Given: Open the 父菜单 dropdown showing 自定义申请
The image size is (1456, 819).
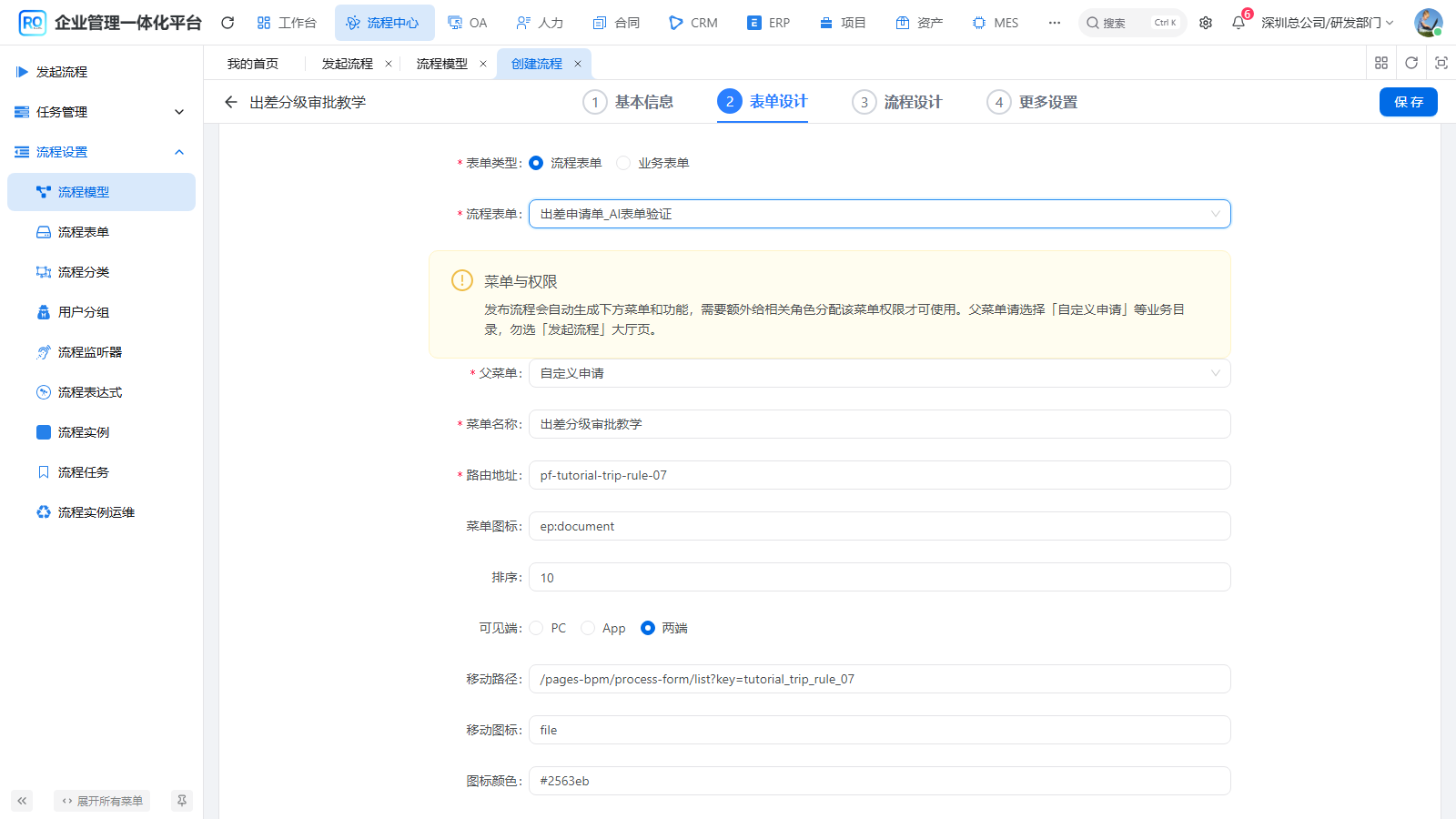Looking at the screenshot, I should point(879,373).
